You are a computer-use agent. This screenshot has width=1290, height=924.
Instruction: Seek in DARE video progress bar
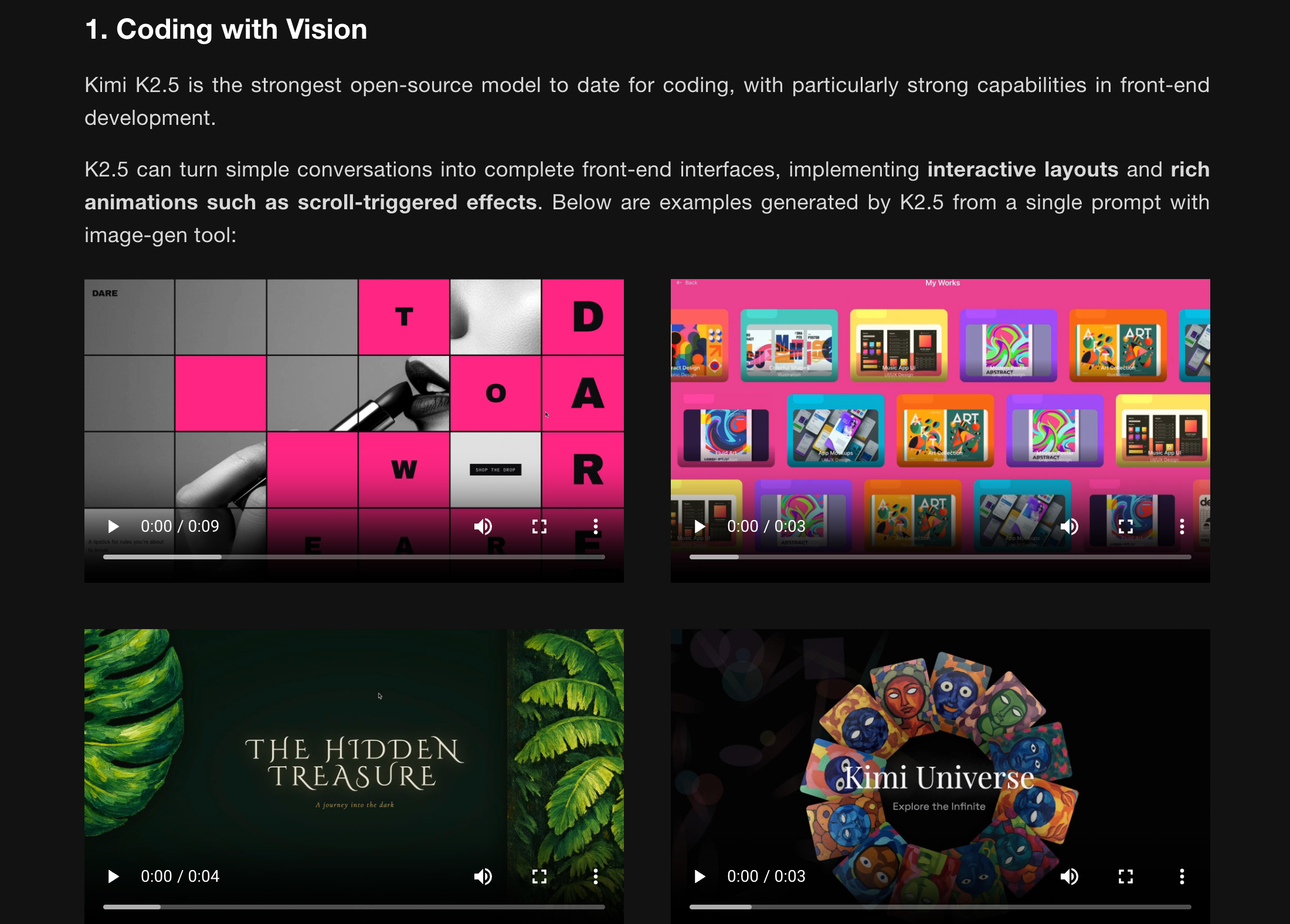pos(354,557)
